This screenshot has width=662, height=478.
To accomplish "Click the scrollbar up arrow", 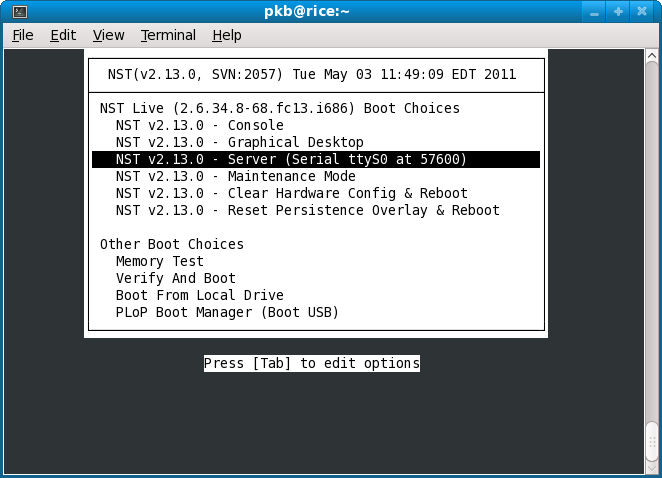I will coord(651,55).
